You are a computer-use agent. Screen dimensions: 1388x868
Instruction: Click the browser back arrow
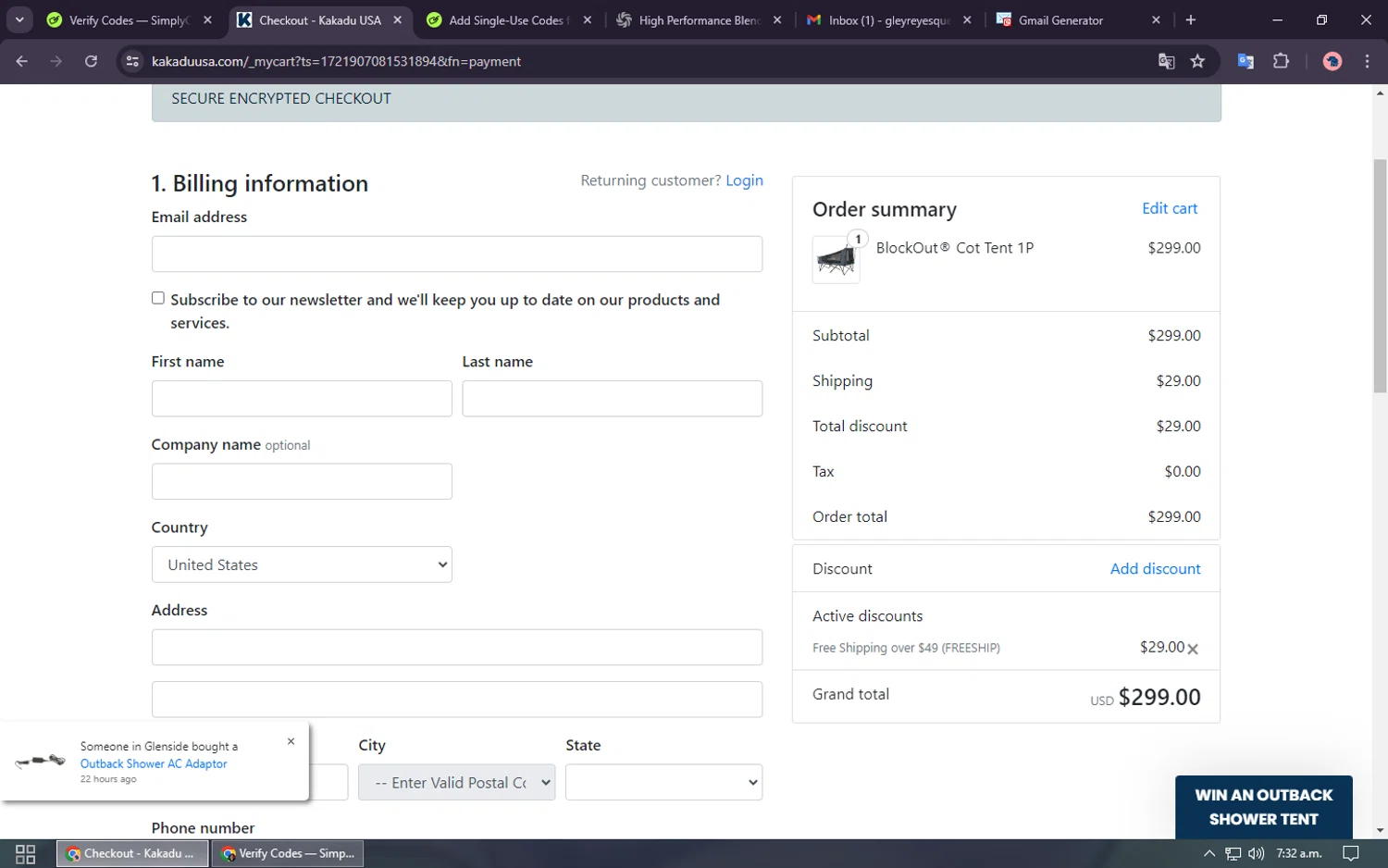click(x=22, y=61)
